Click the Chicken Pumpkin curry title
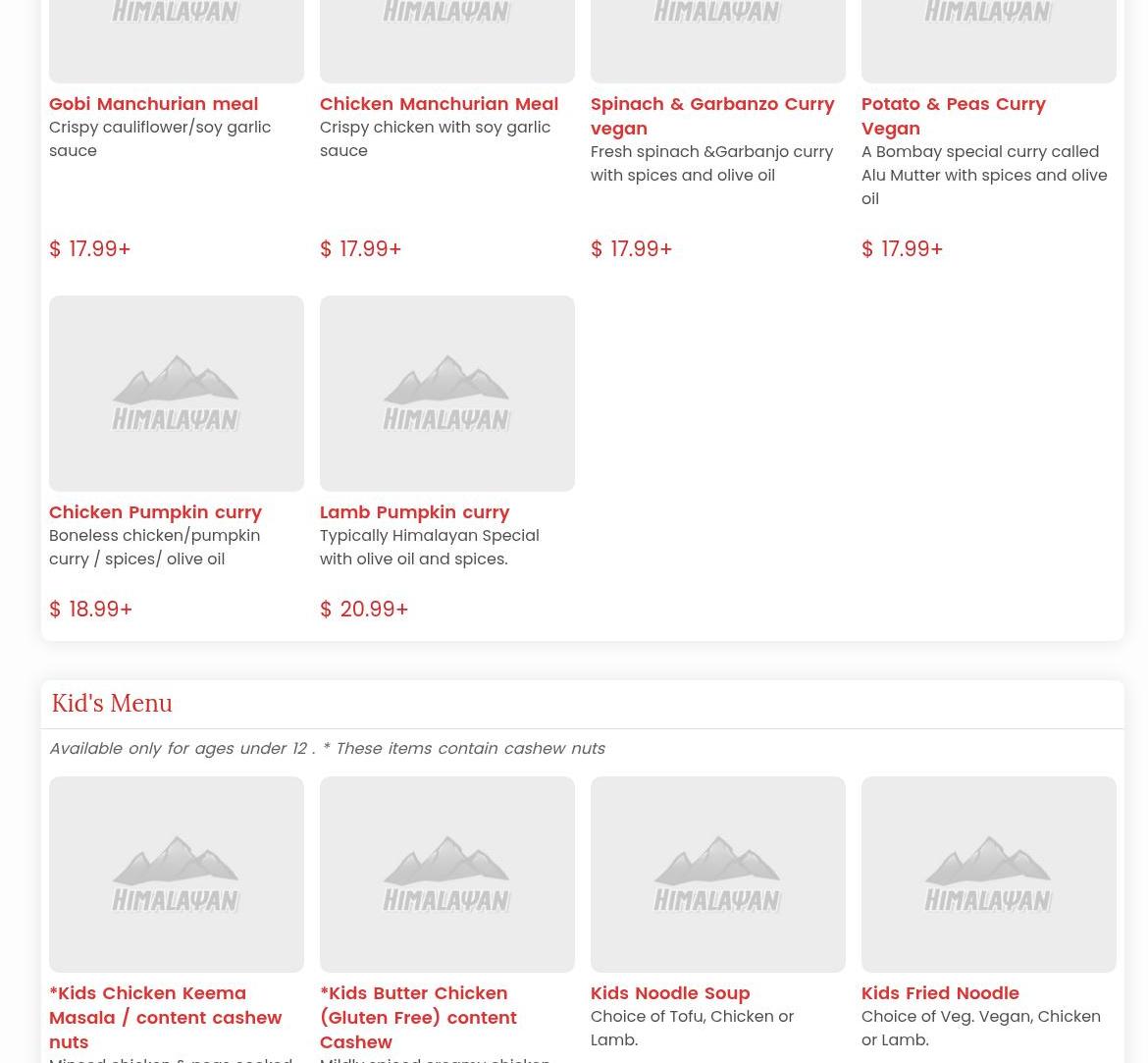This screenshot has height=1063, width=1148. [x=155, y=512]
